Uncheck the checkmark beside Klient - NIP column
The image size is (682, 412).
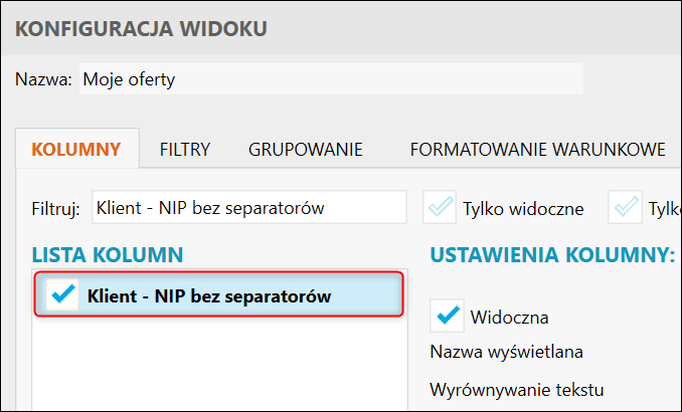63,295
